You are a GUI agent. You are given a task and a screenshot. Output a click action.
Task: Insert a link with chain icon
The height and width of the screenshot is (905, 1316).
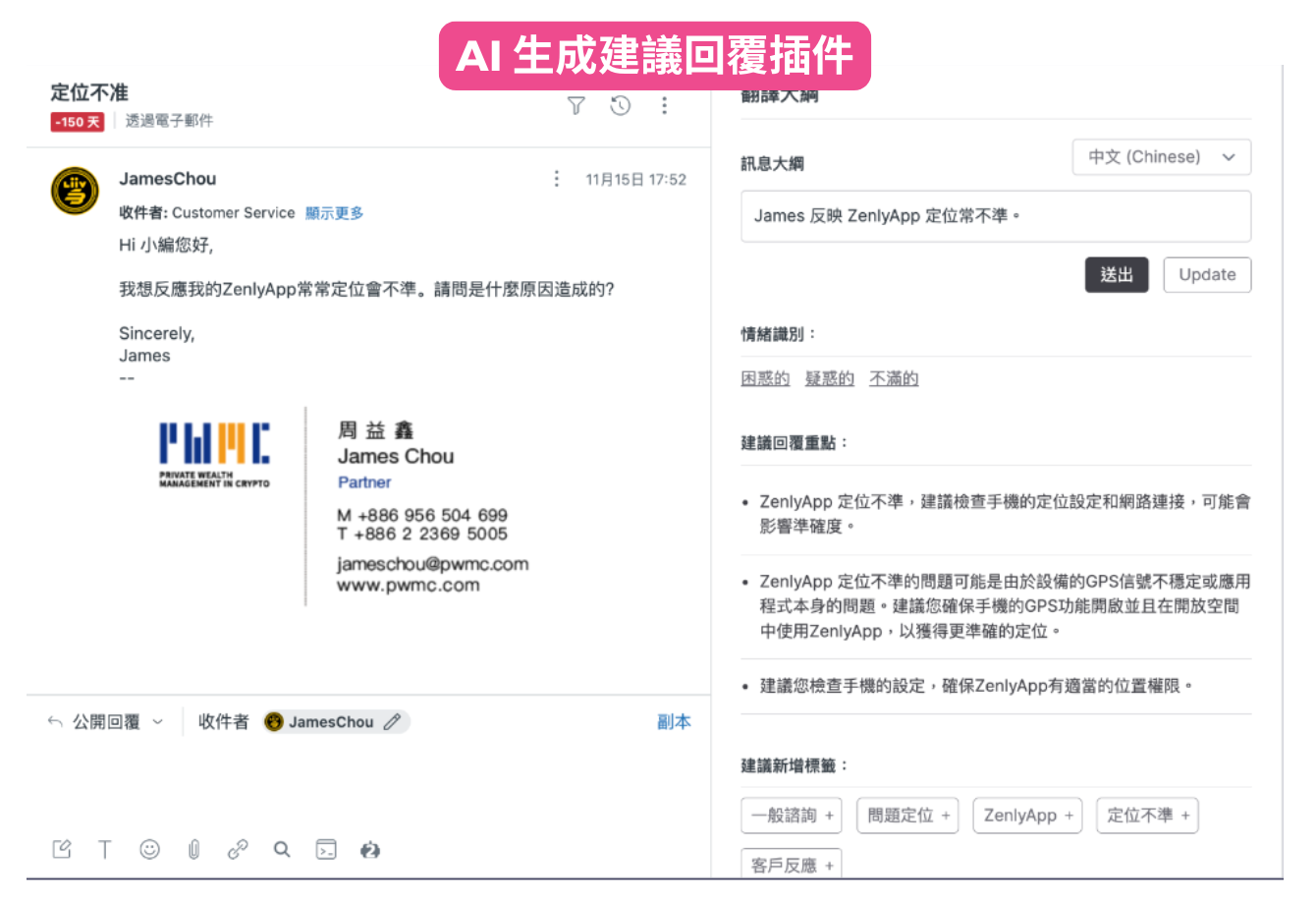click(x=238, y=850)
